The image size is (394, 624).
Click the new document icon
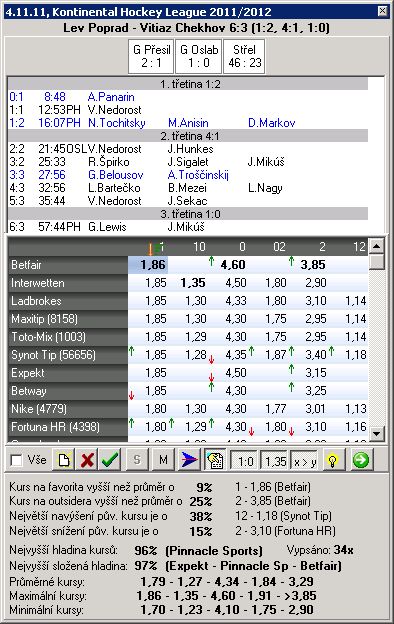tap(64, 460)
